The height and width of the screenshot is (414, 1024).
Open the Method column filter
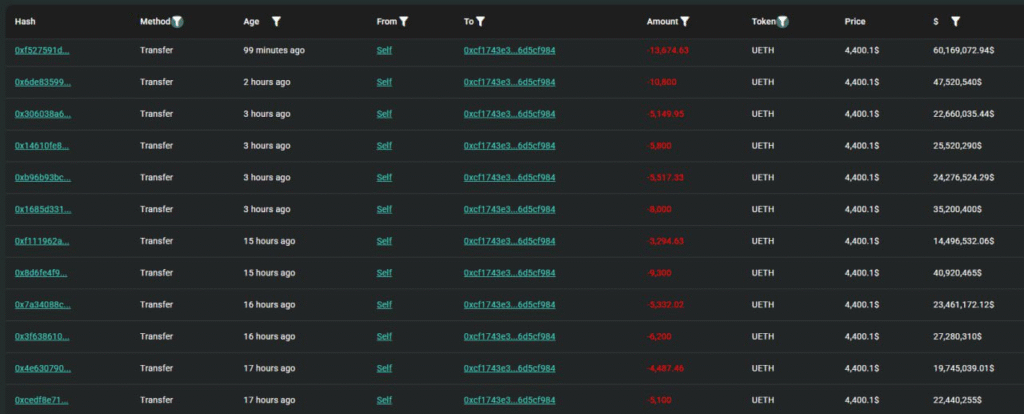[177, 21]
